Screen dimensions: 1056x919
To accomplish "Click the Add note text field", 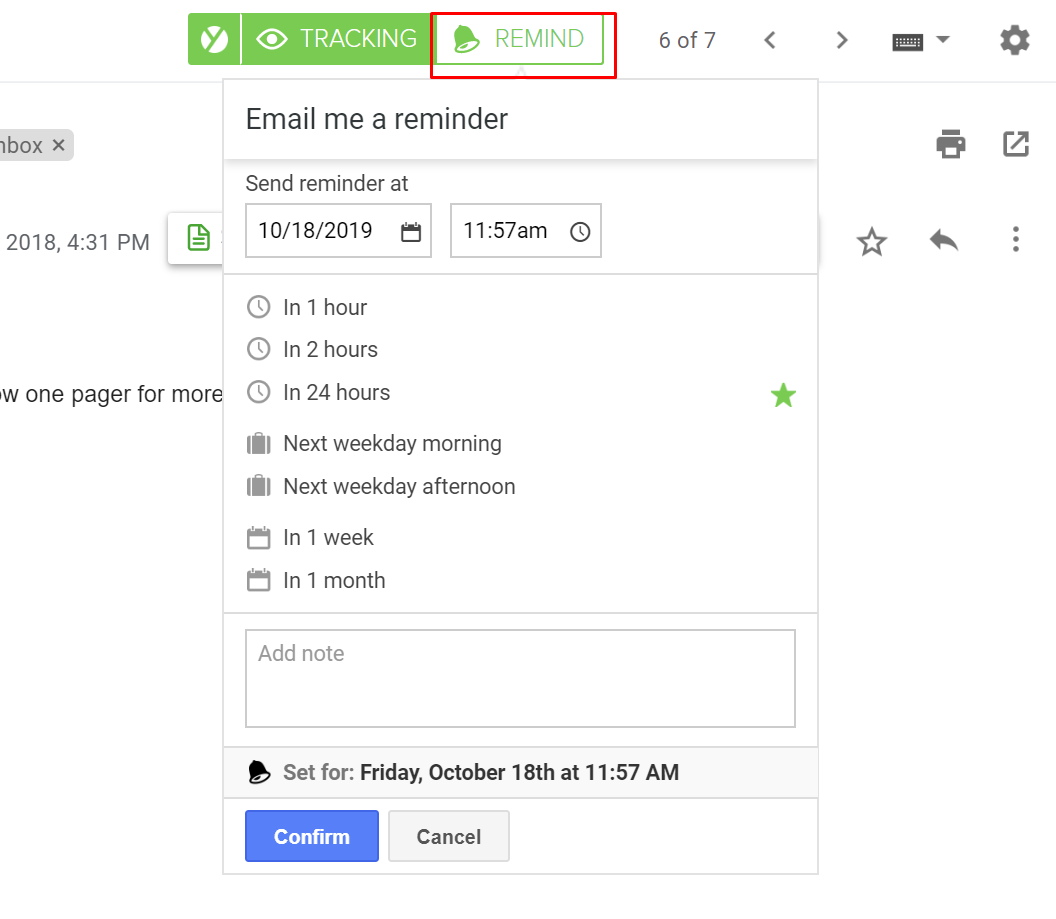I will coord(520,677).
